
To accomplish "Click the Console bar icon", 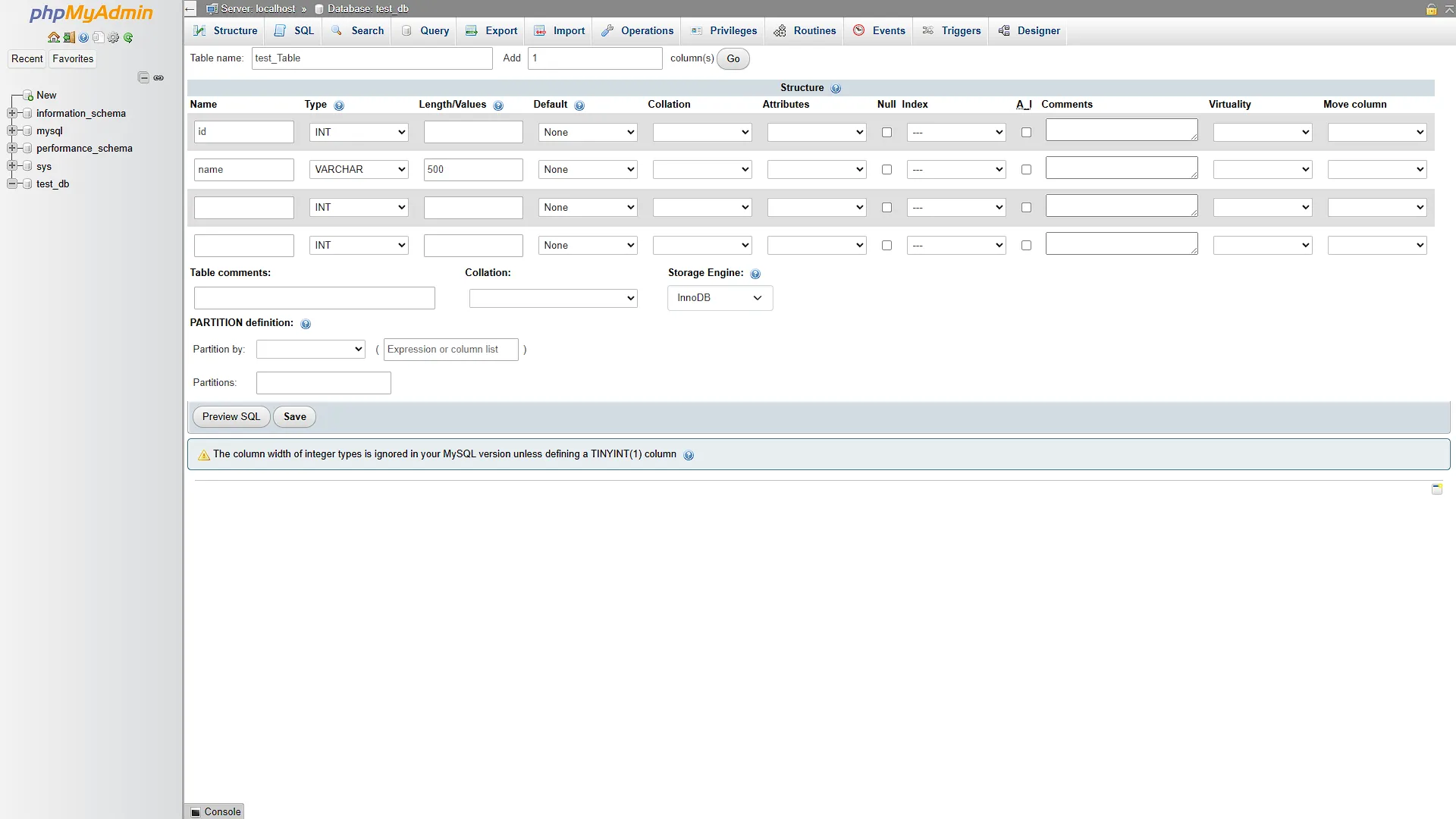I will [x=196, y=812].
